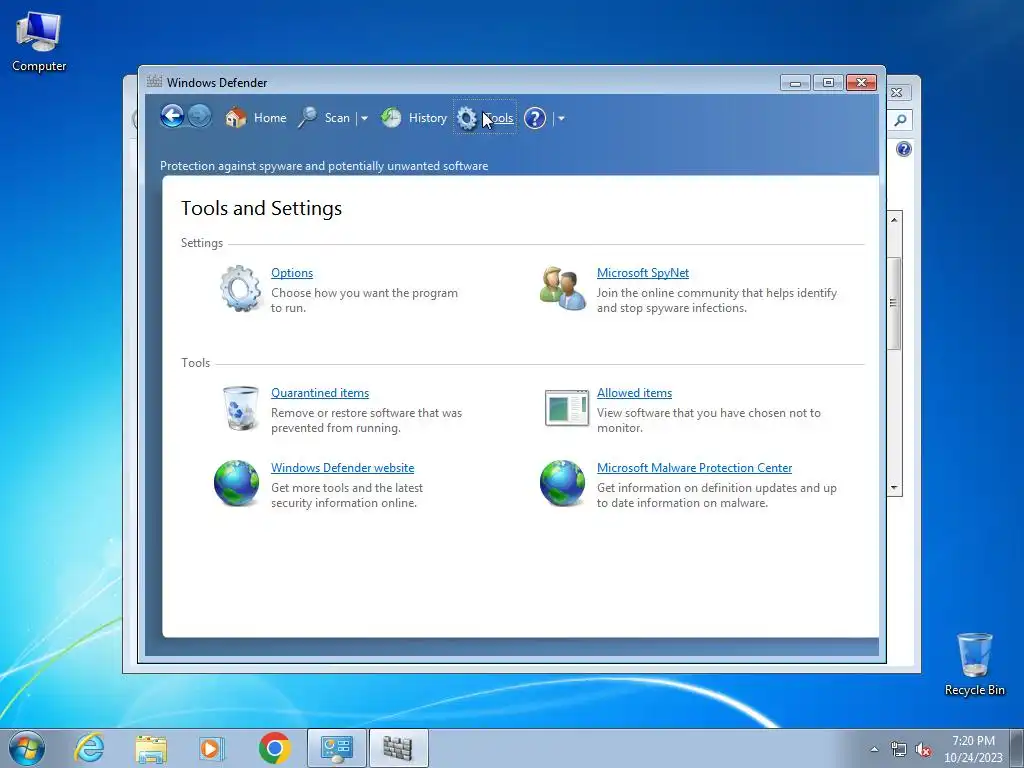Image resolution: width=1024 pixels, height=768 pixels.
Task: Click the globe beside Windows Defender website
Action: [x=236, y=483]
